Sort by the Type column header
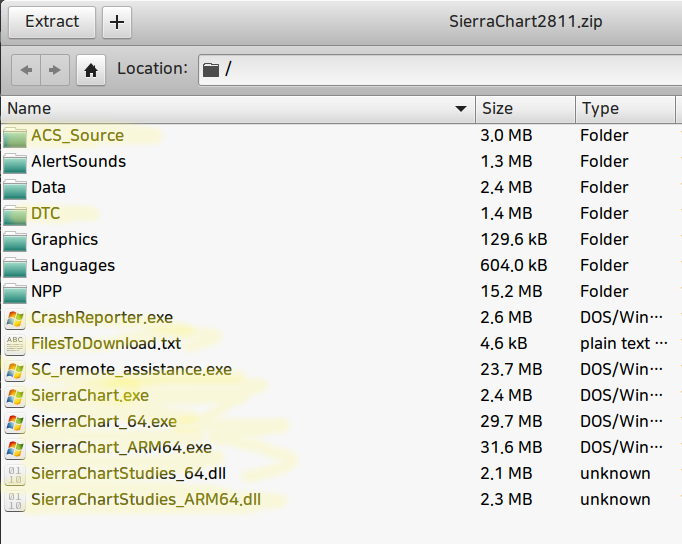 tap(625, 108)
